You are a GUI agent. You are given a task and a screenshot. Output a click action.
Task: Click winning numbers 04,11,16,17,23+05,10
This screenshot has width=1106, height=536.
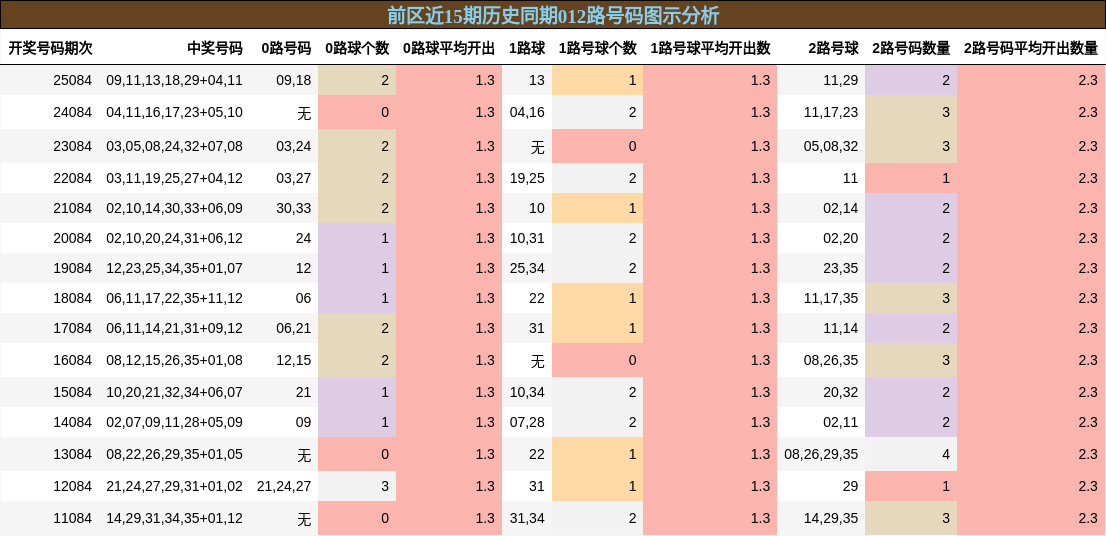174,112
